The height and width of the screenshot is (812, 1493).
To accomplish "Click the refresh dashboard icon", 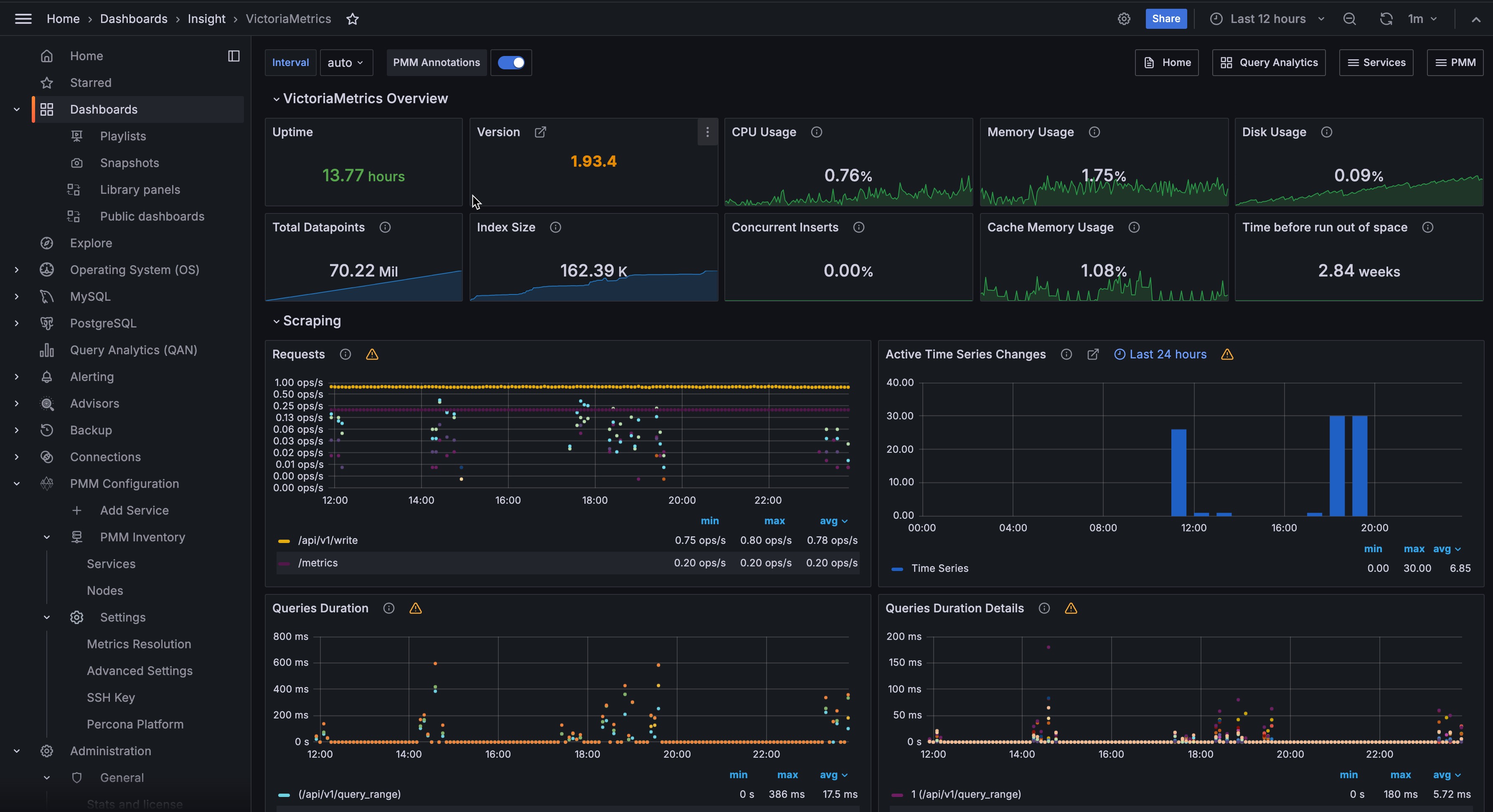I will [x=1386, y=18].
